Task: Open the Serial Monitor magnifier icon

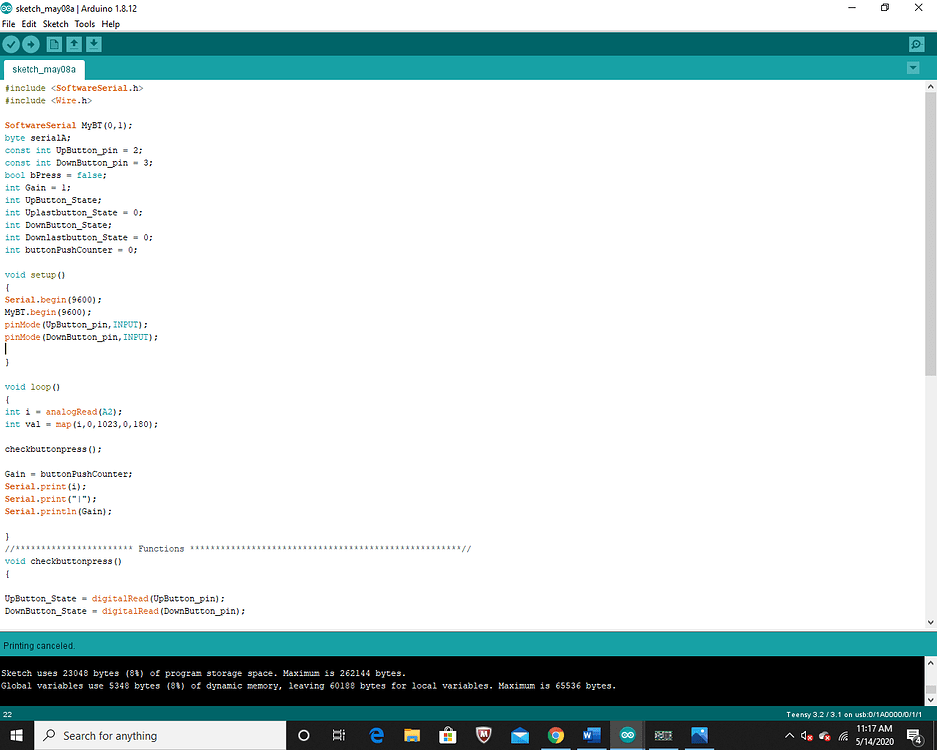Action: [916, 44]
